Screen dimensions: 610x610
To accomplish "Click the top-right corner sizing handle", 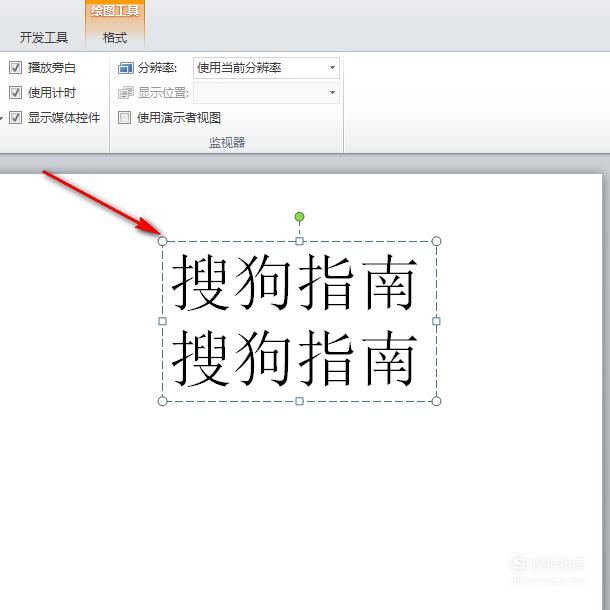I will click(436, 241).
